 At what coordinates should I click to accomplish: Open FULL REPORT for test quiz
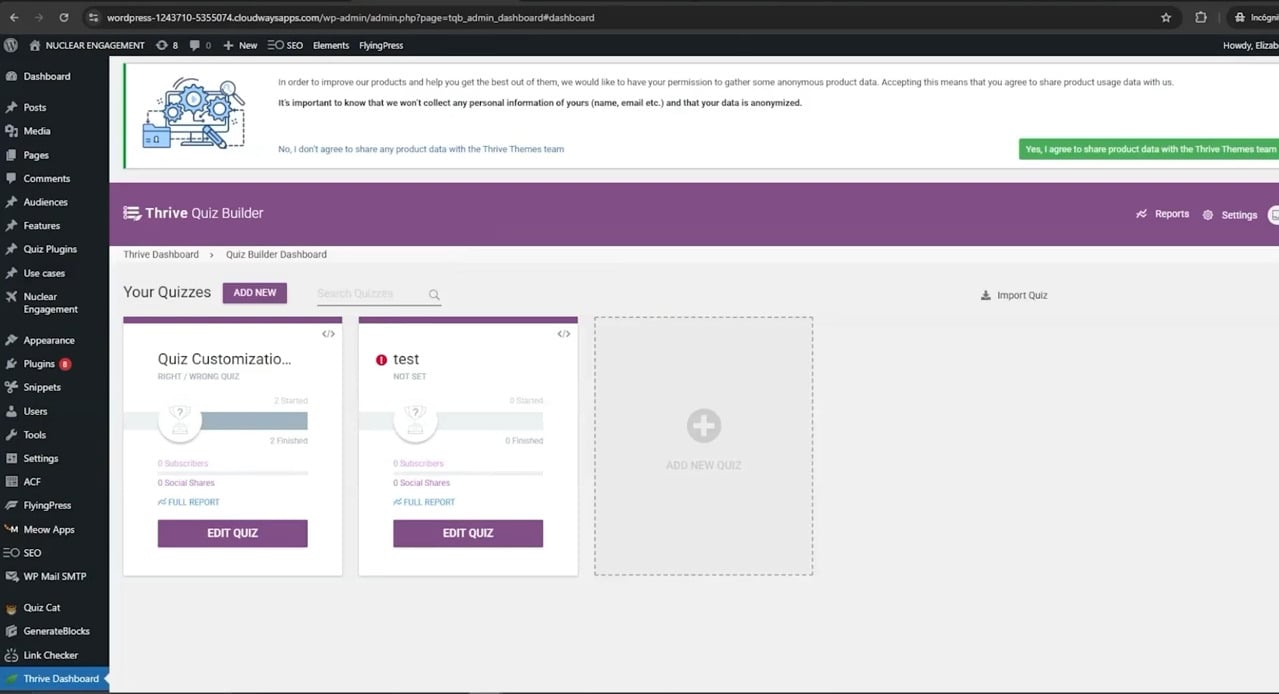[424, 502]
